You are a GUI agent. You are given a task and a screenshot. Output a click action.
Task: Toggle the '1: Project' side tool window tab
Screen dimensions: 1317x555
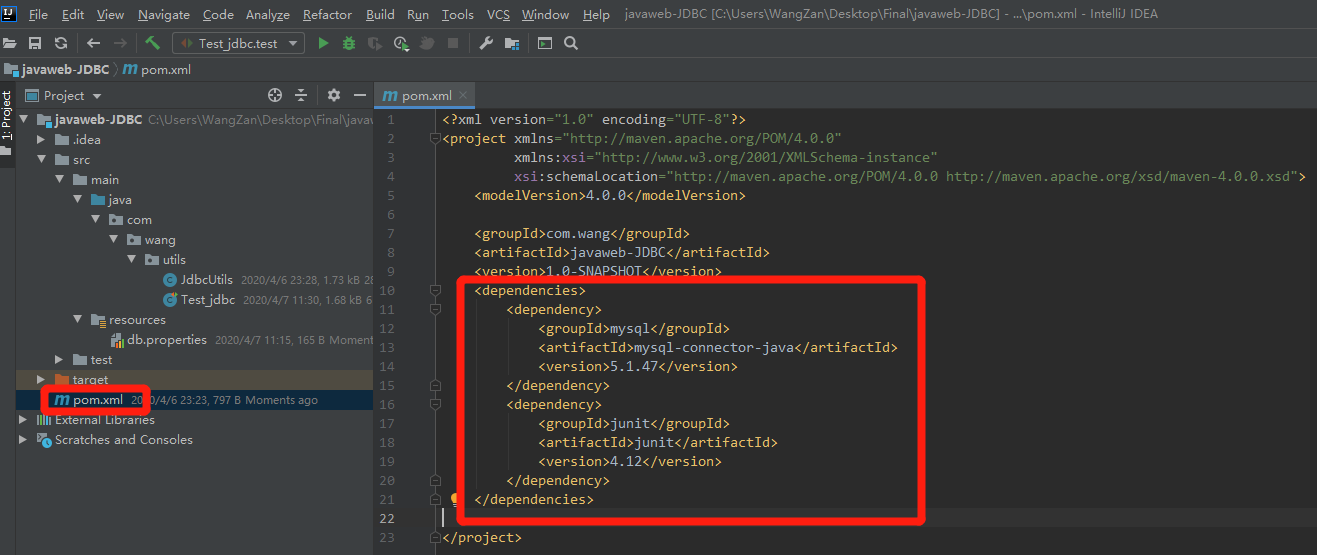(7, 117)
